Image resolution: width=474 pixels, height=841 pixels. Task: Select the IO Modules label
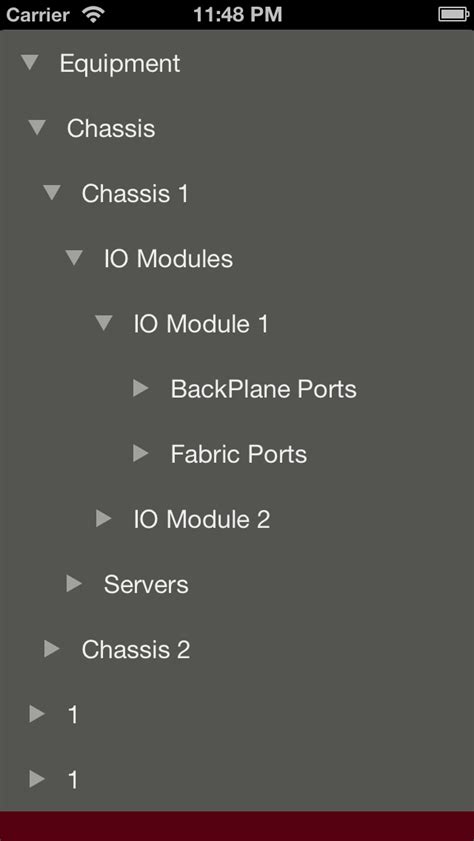168,259
